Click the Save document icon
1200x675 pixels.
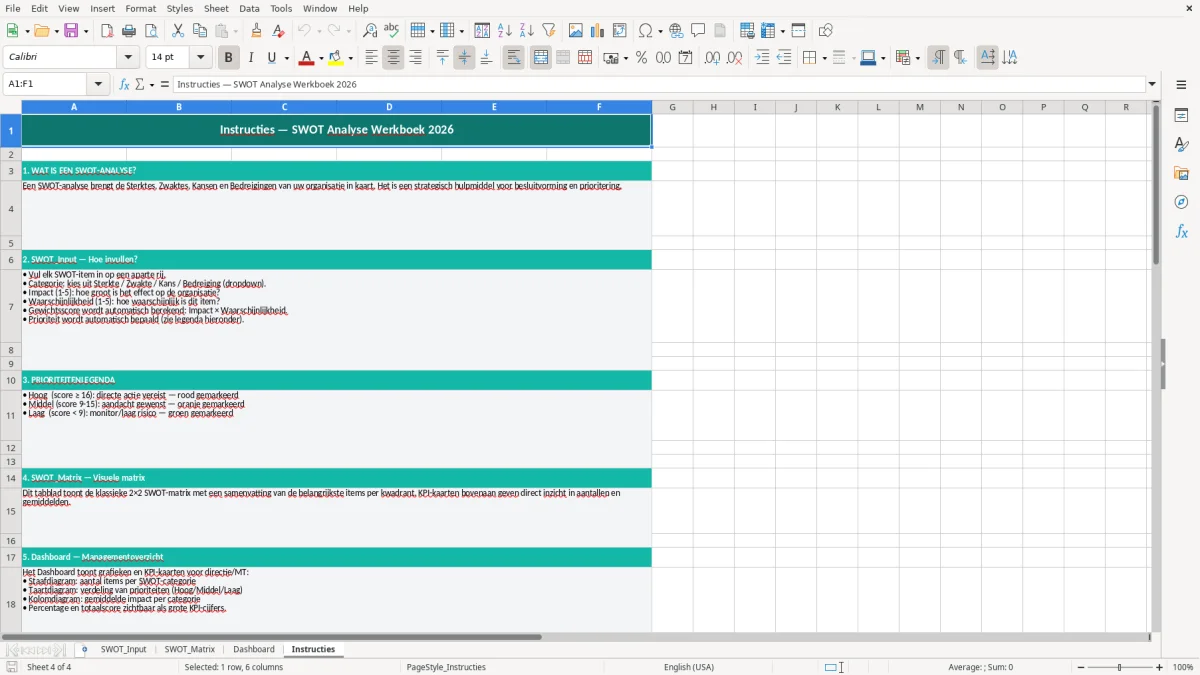click(x=71, y=31)
